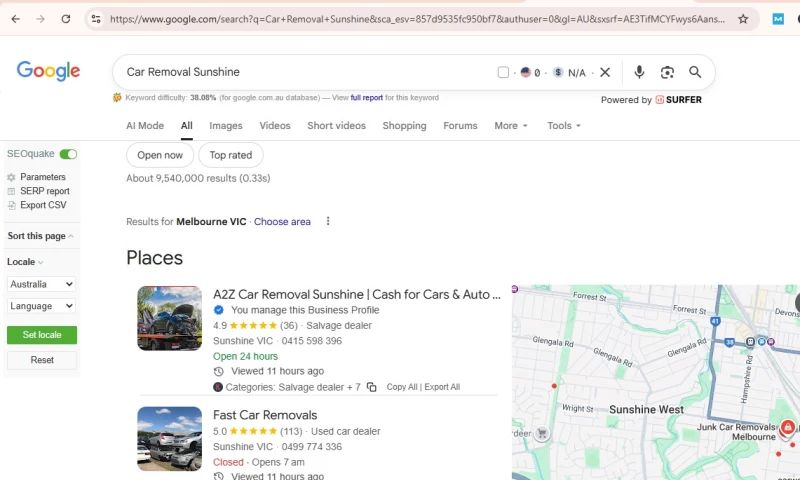This screenshot has width=800, height=480.
Task: Clear the search box with the X icon
Action: pyautogui.click(x=605, y=72)
